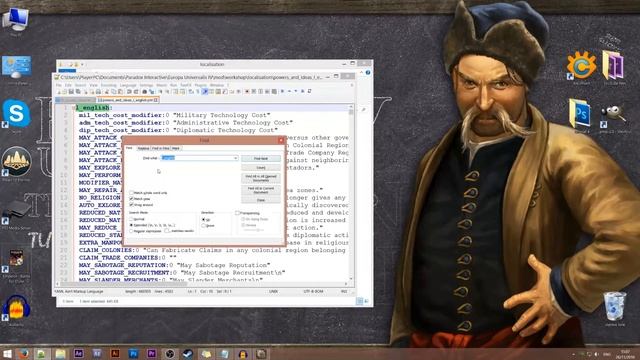This screenshot has height=360, width=640.
Task: Open the Plugins menu in Notepad++
Action: point(201,85)
